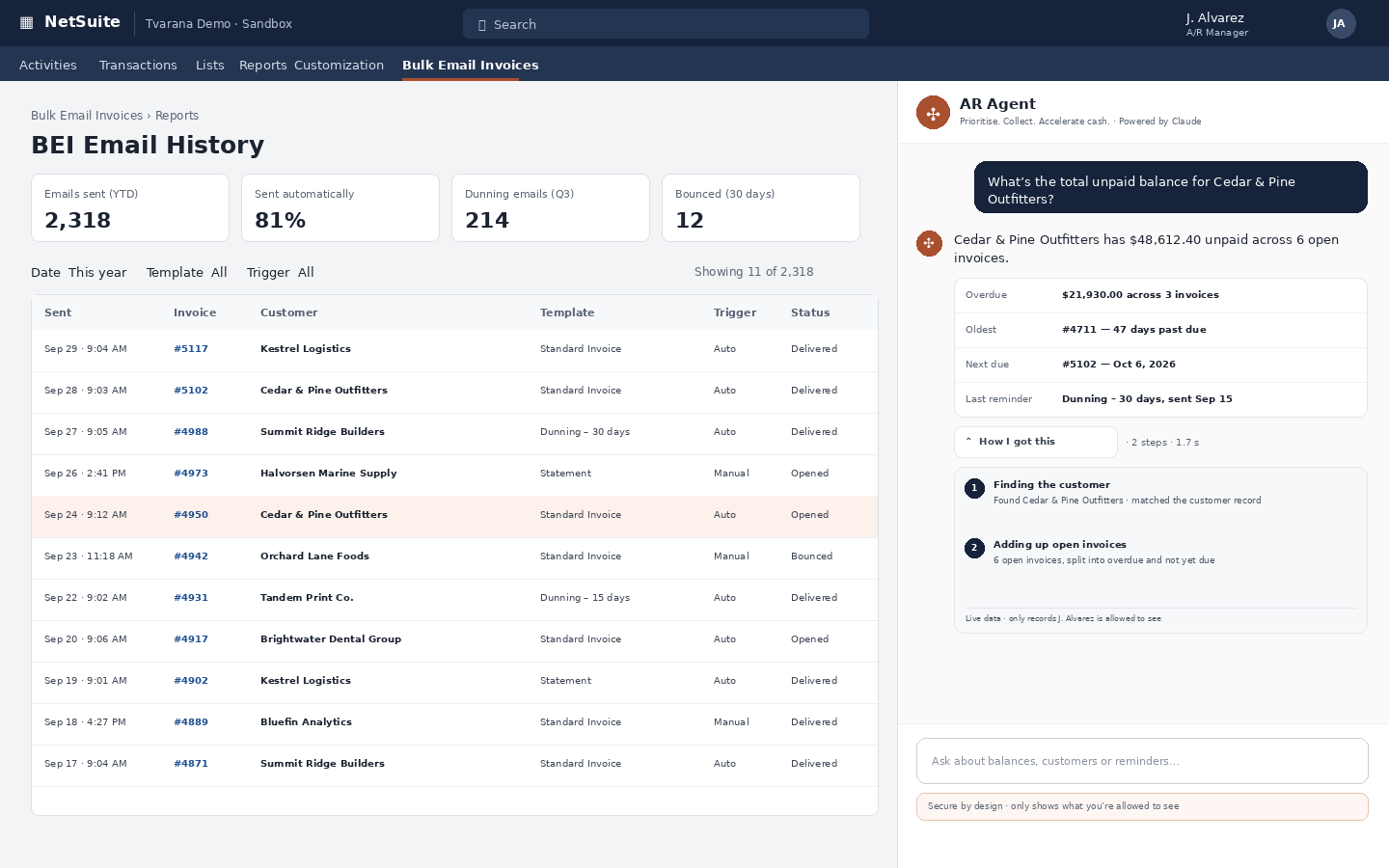Go to Bulk Email Invoices via the breadcrumb
This screenshot has width=1389, height=868.
pyautogui.click(x=87, y=116)
